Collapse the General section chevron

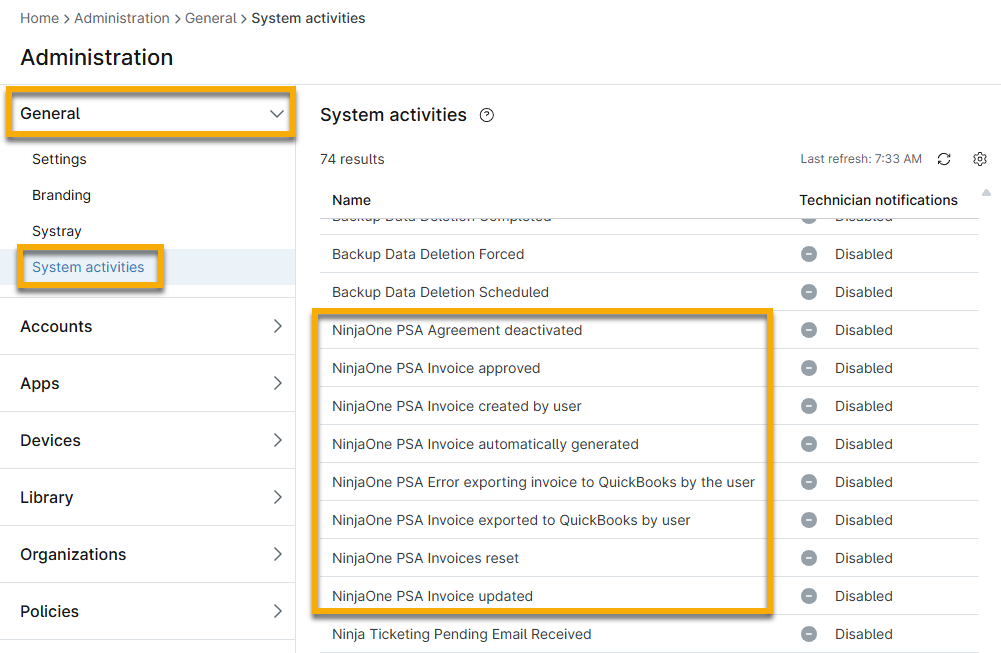[277, 114]
